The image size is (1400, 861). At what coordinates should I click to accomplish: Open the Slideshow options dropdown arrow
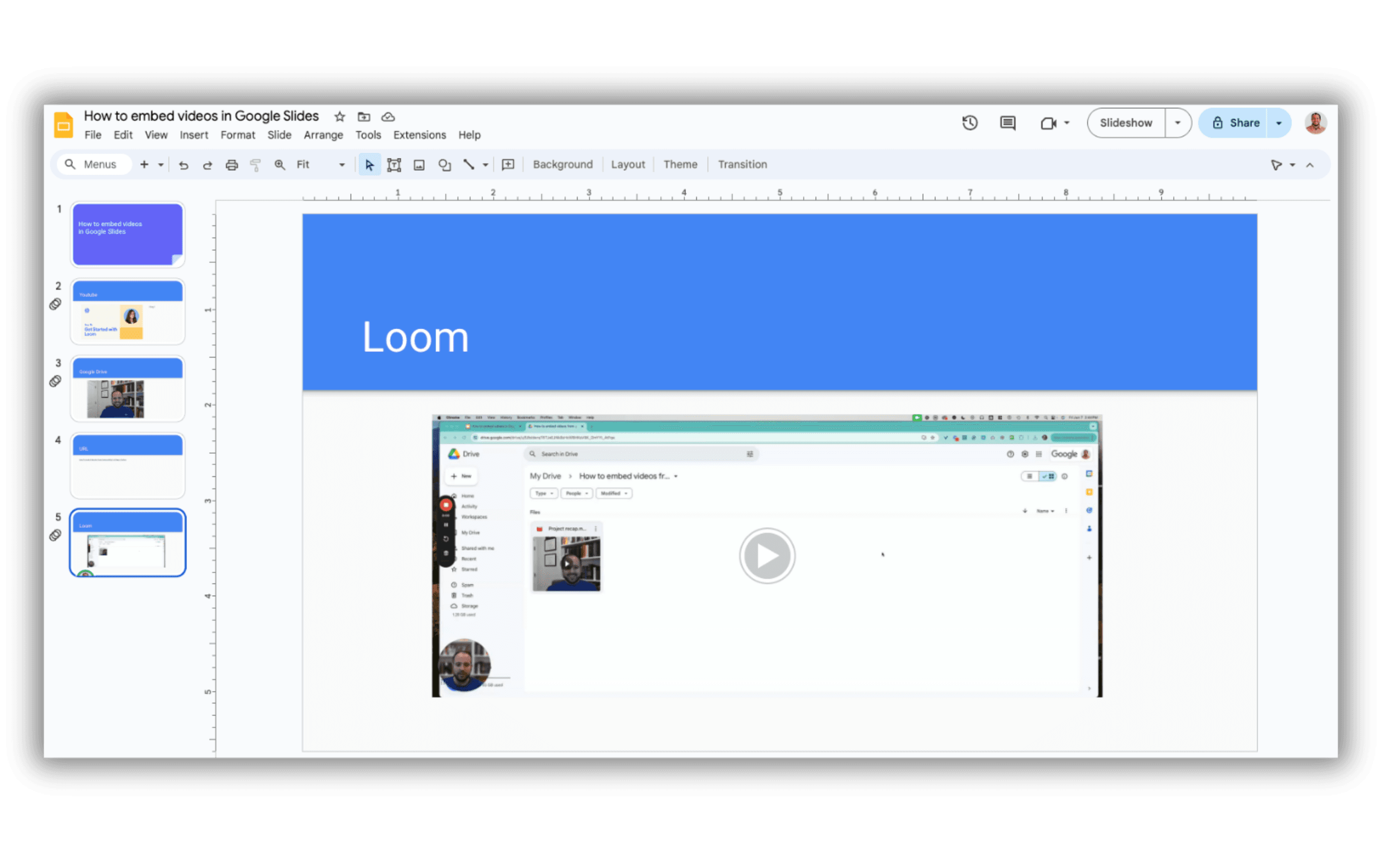[x=1178, y=123]
